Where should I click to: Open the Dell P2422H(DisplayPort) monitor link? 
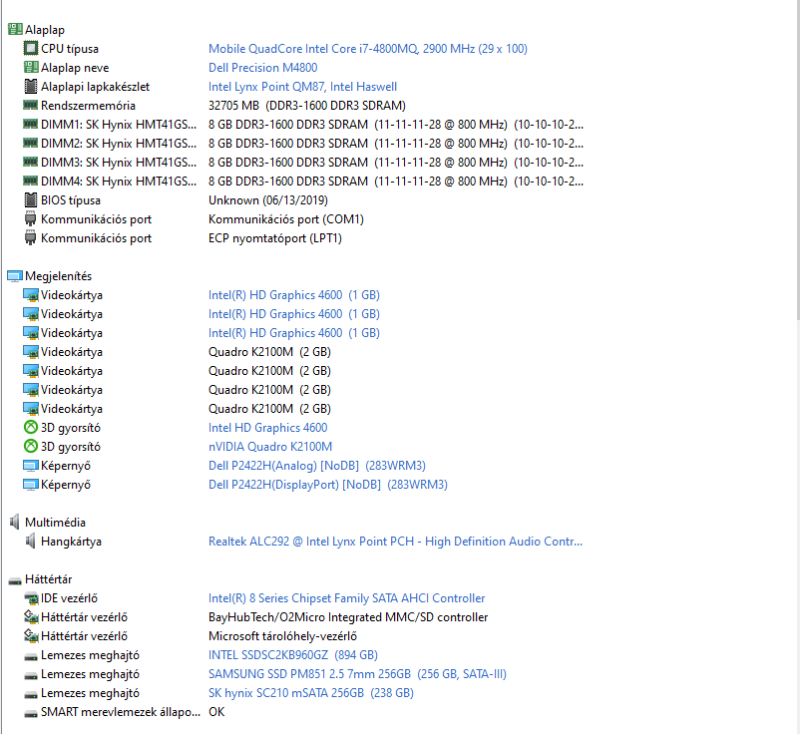pyautogui.click(x=328, y=484)
